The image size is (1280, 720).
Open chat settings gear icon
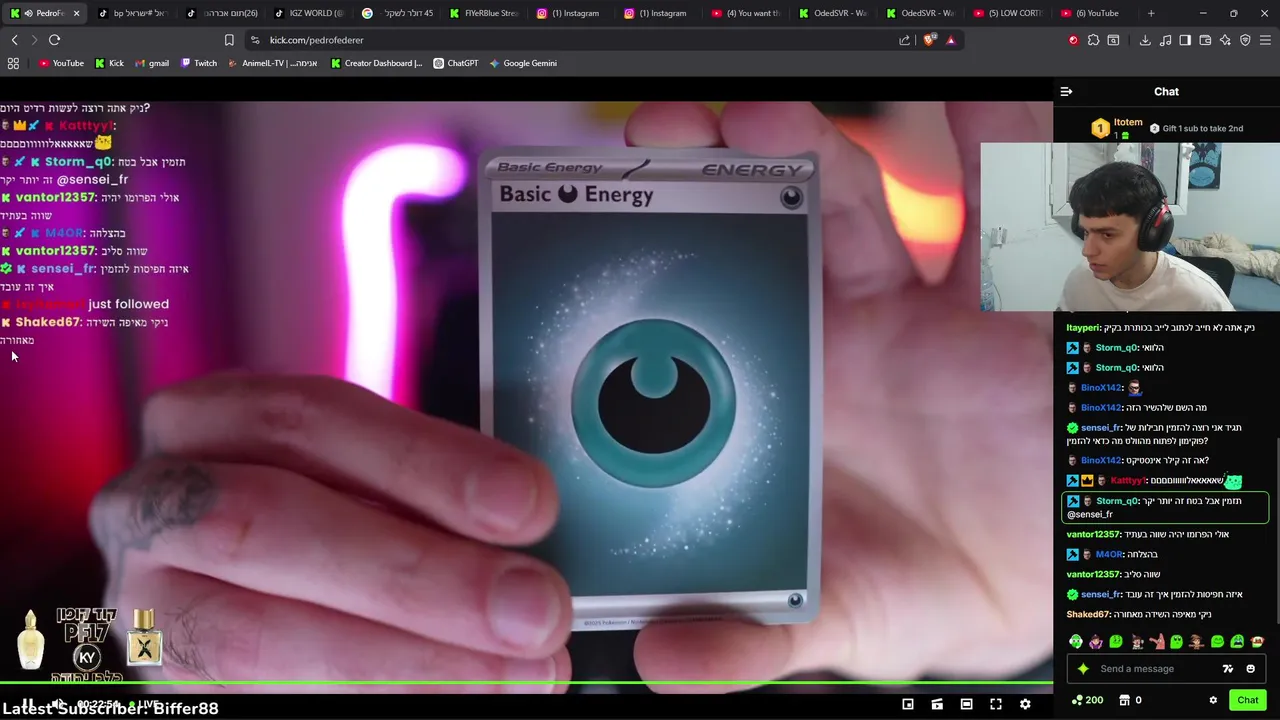[1213, 700]
